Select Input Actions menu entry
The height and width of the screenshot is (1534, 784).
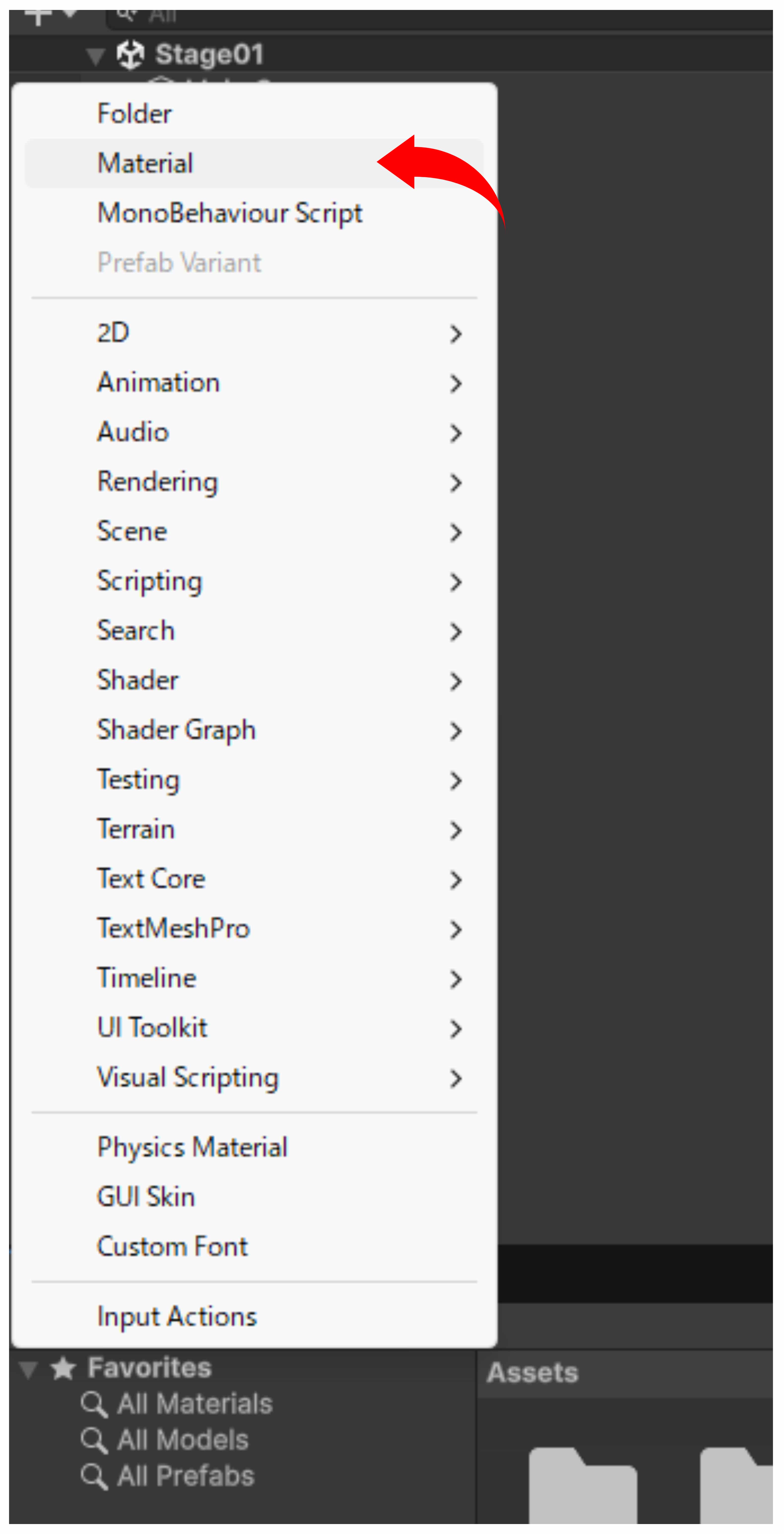pyautogui.click(x=177, y=1316)
